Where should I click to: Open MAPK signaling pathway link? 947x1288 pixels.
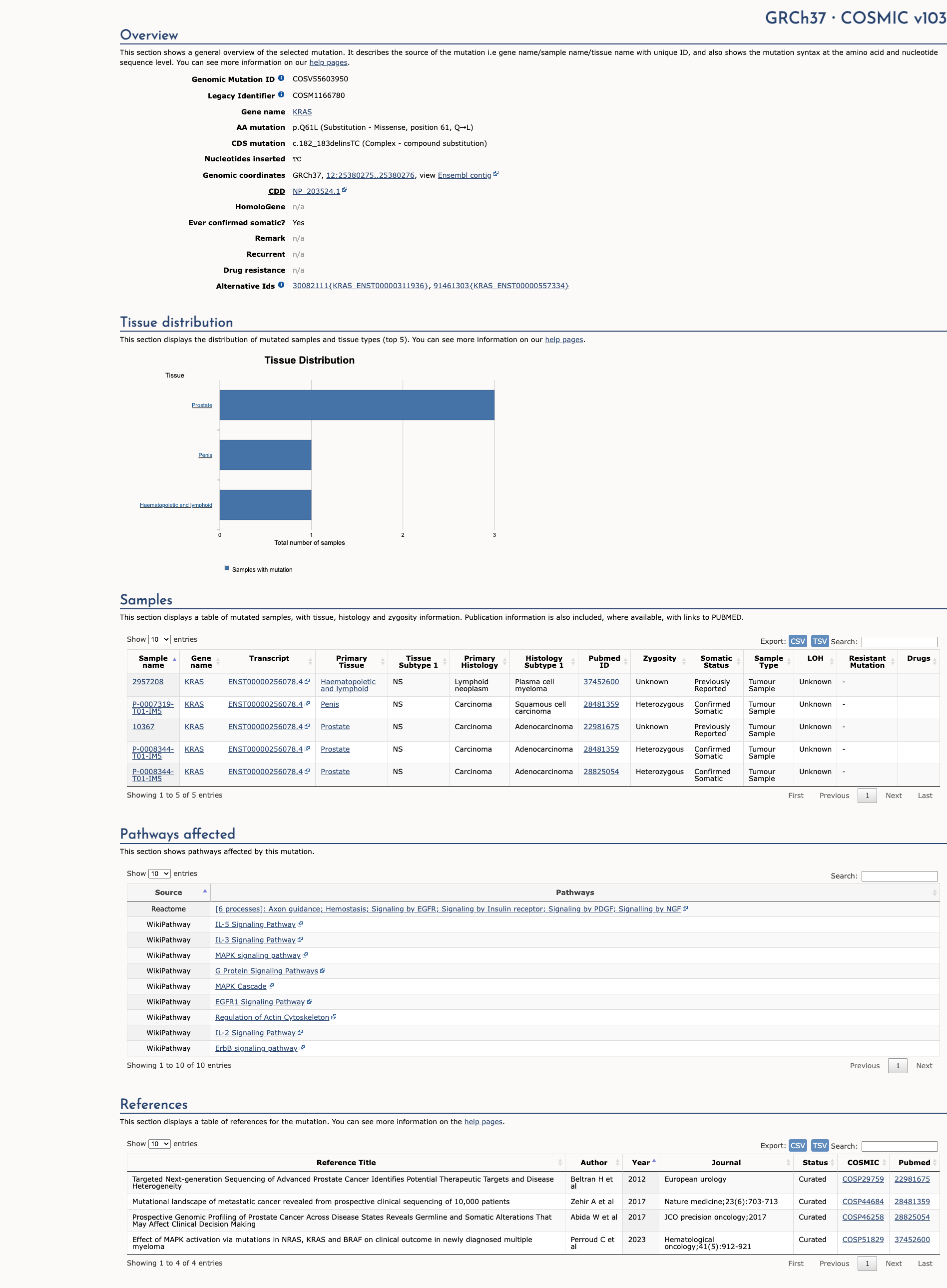click(x=258, y=955)
